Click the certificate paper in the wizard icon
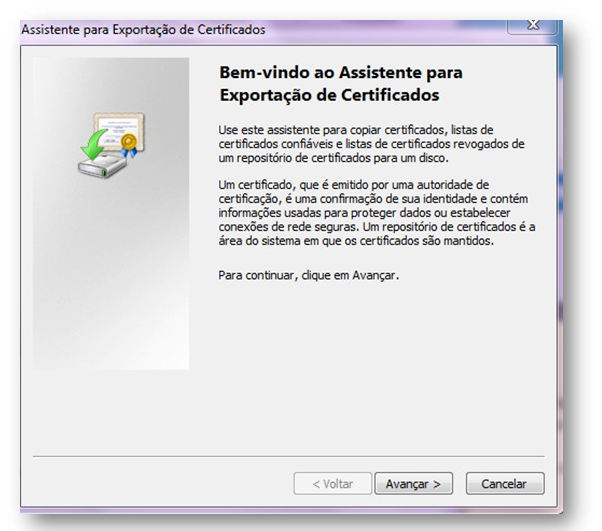Screen dimensions: 602x531 117,130
